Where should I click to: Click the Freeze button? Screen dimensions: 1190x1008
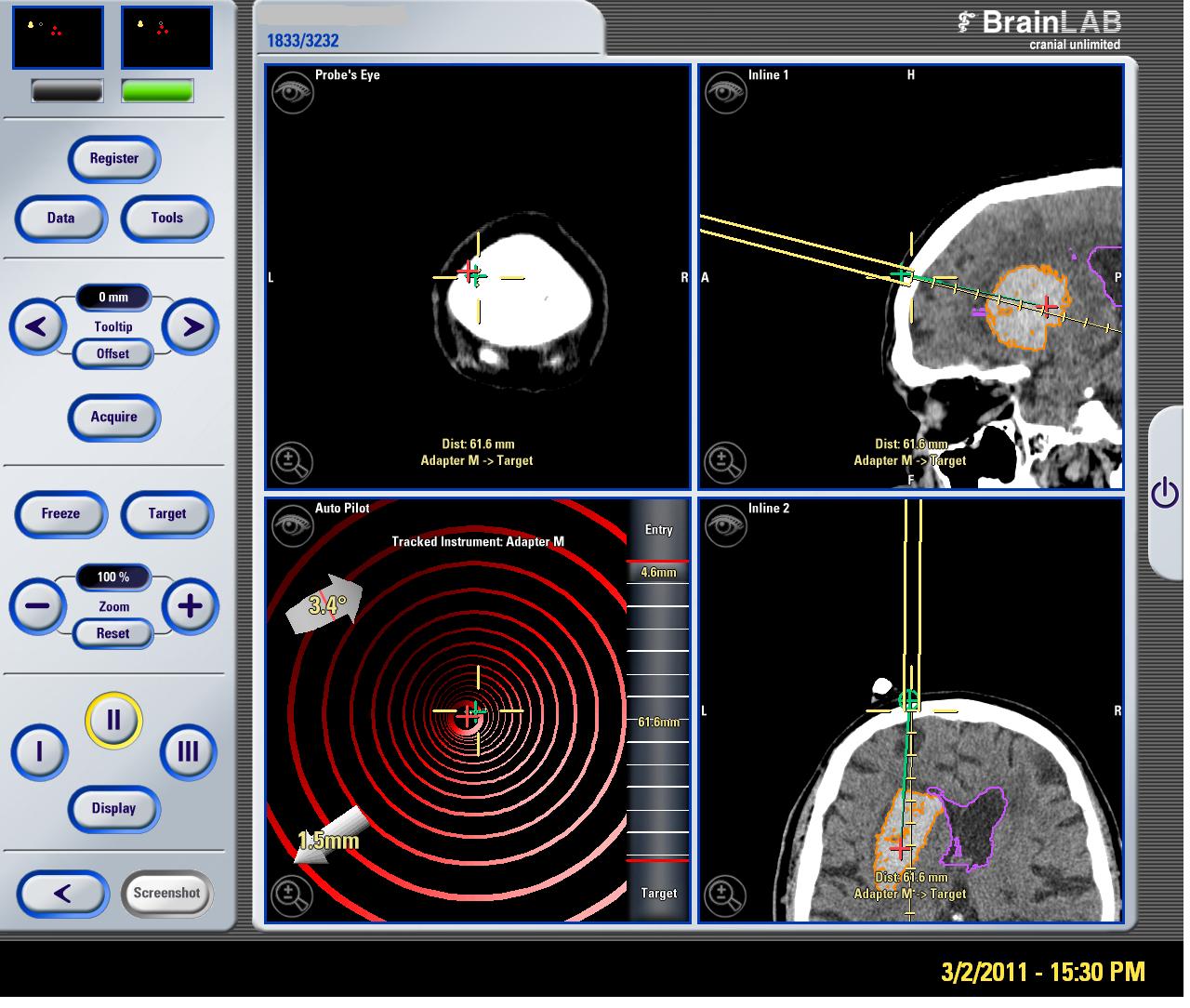click(x=61, y=514)
